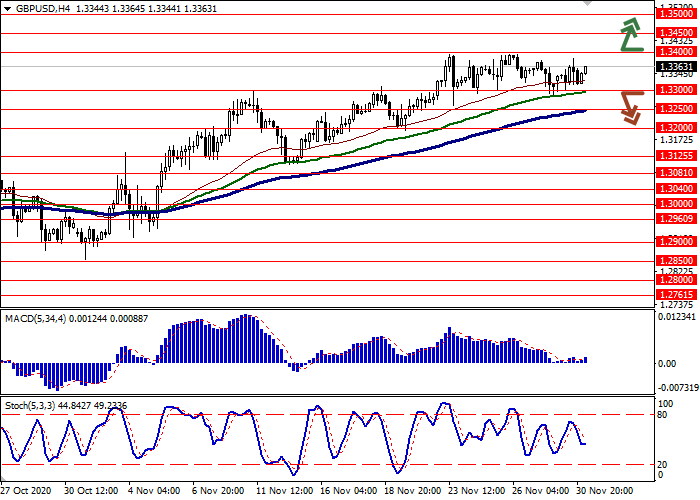Select the 1.32500 price level label
700x500 pixels.
677,109
